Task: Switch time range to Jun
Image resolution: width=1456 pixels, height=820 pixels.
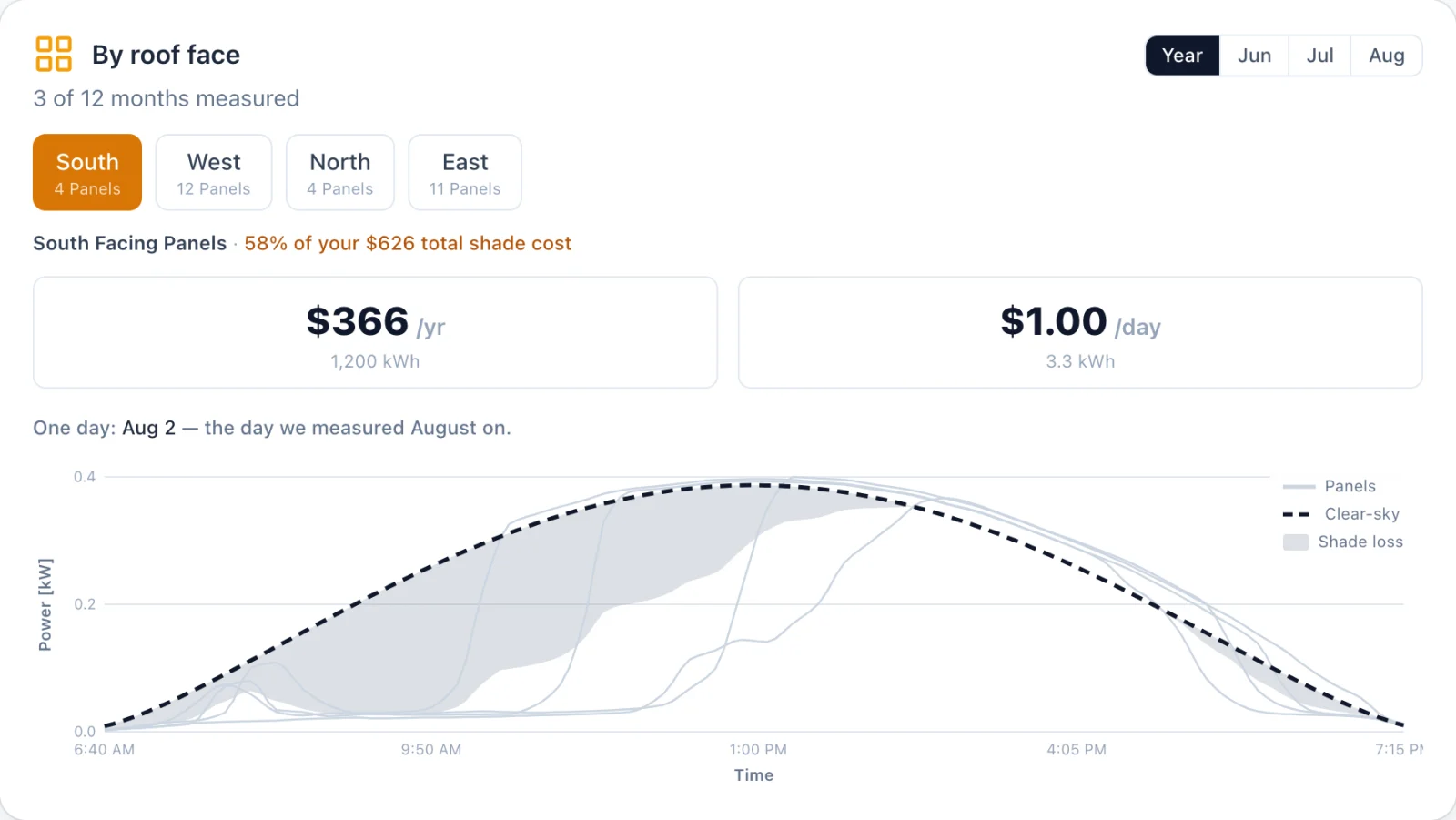Action: point(1254,56)
